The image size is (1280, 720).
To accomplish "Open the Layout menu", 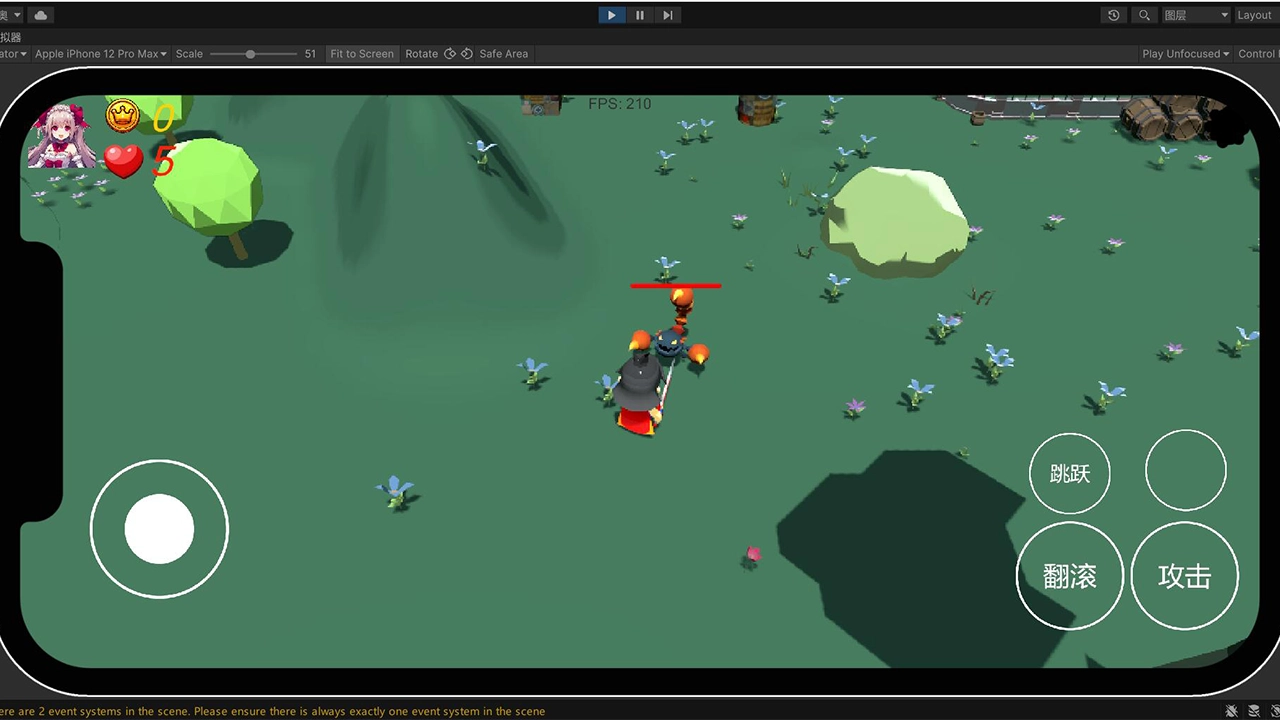I will pos(1254,15).
